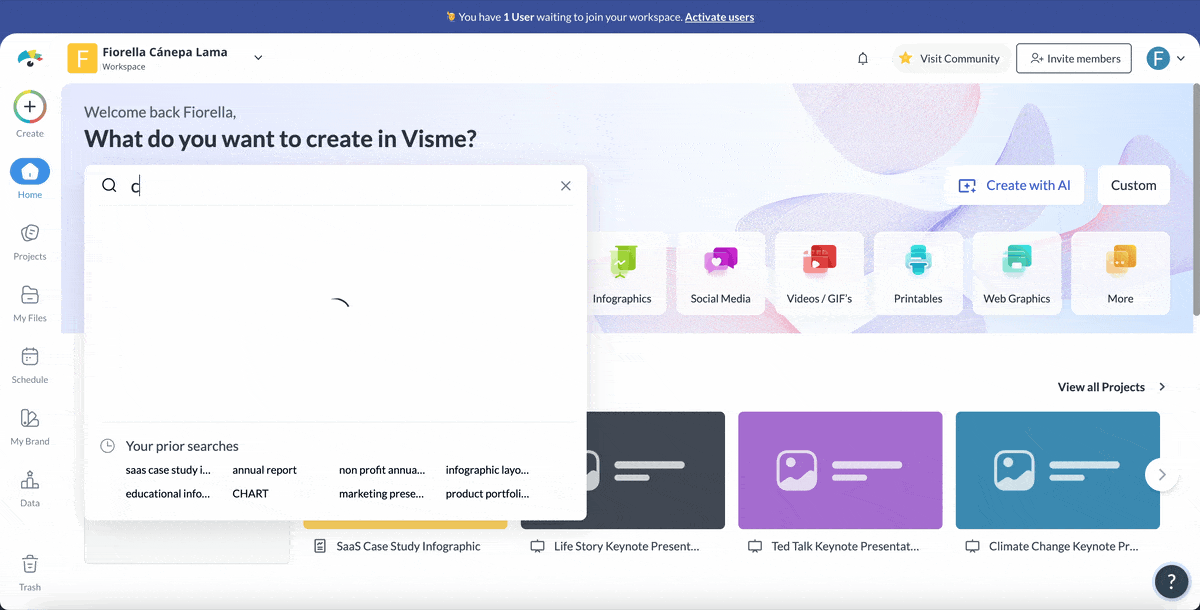Select the Social Media category tile
The image size is (1200, 610).
[x=721, y=272]
